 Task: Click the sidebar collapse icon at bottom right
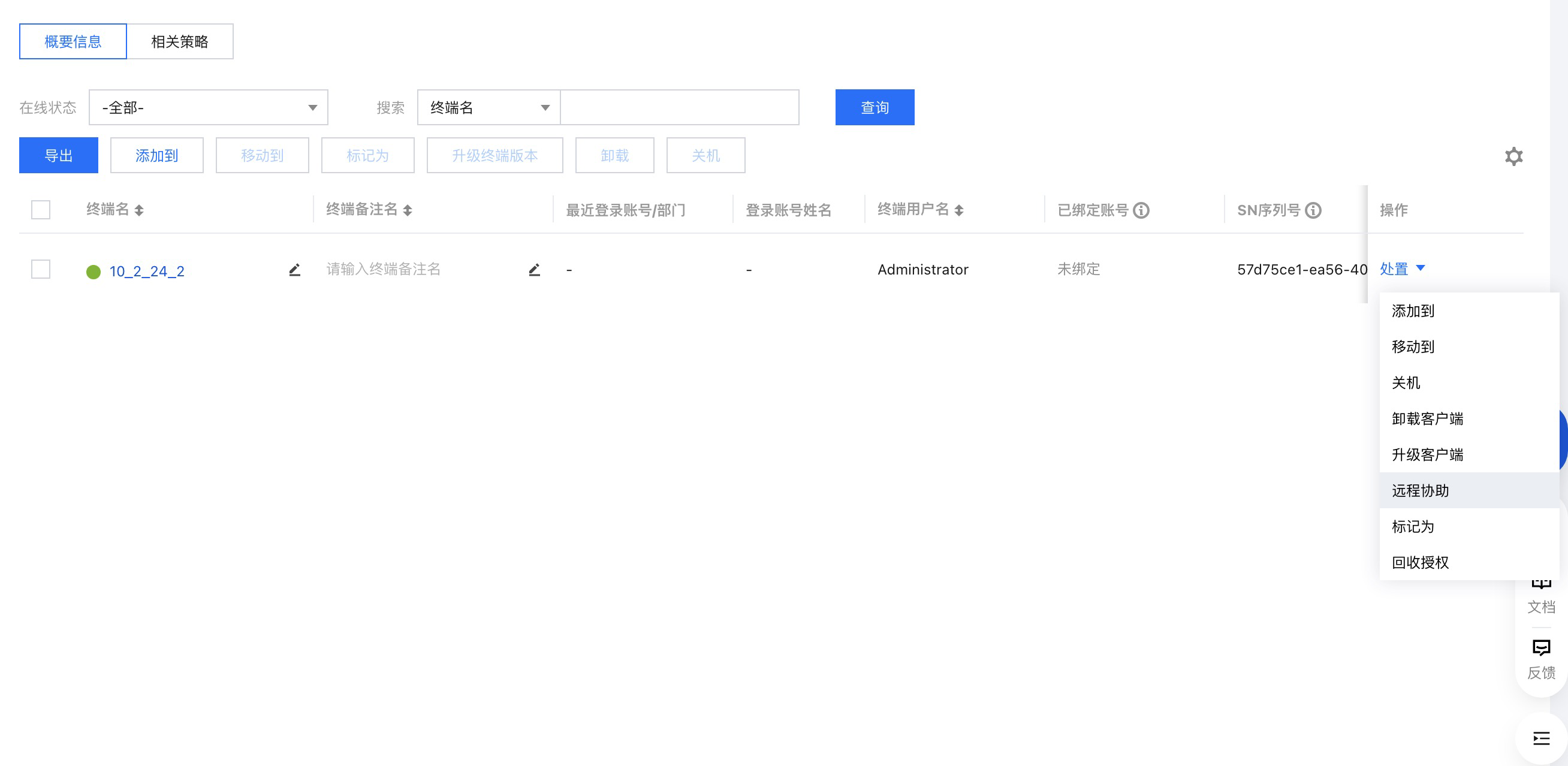tap(1540, 738)
